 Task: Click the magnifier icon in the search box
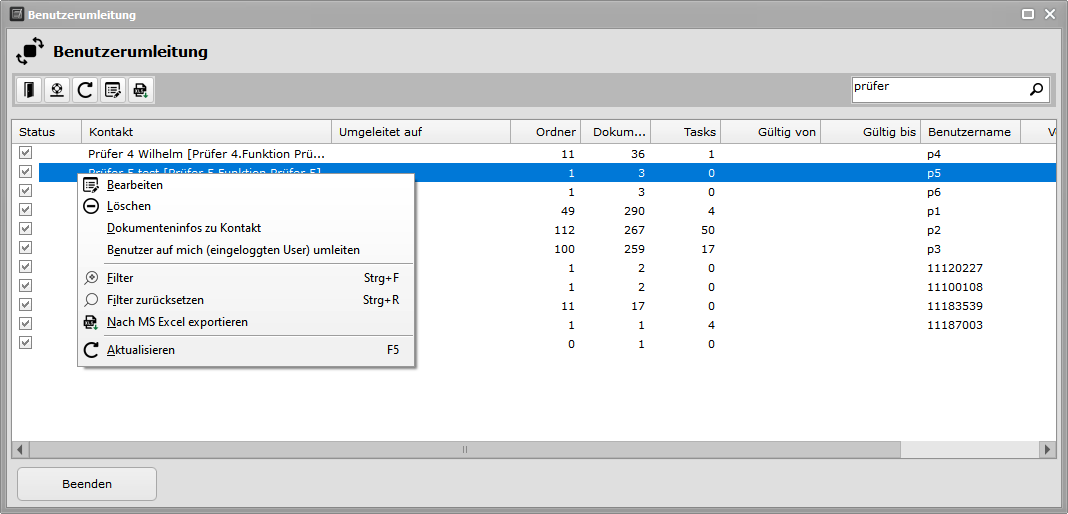(1036, 89)
